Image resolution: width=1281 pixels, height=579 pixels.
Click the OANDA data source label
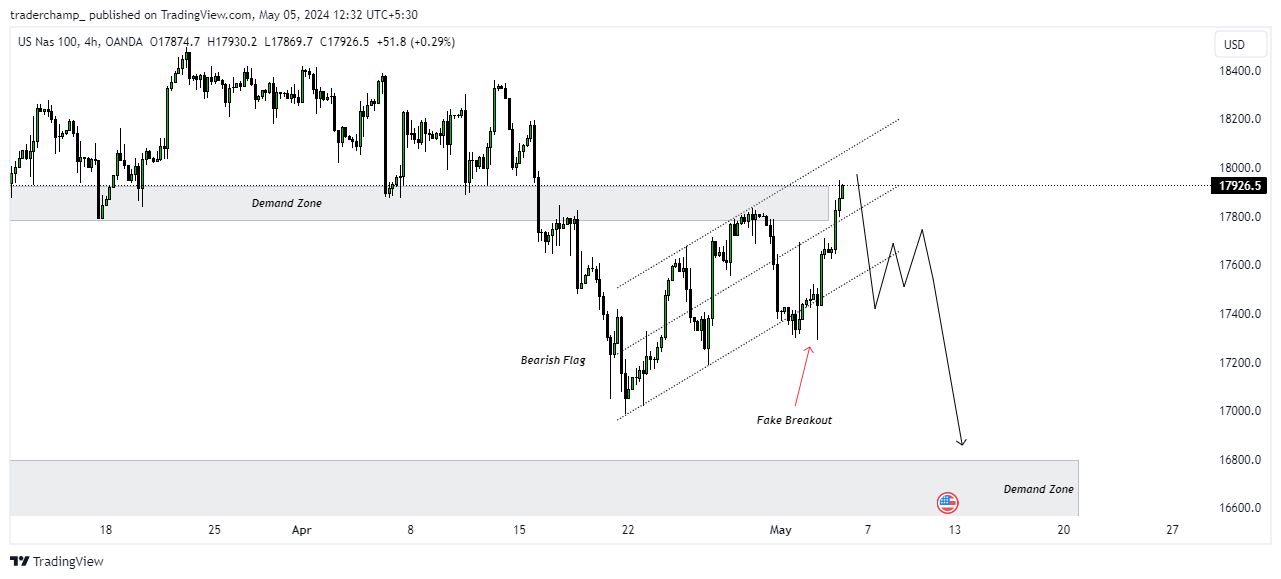[124, 42]
